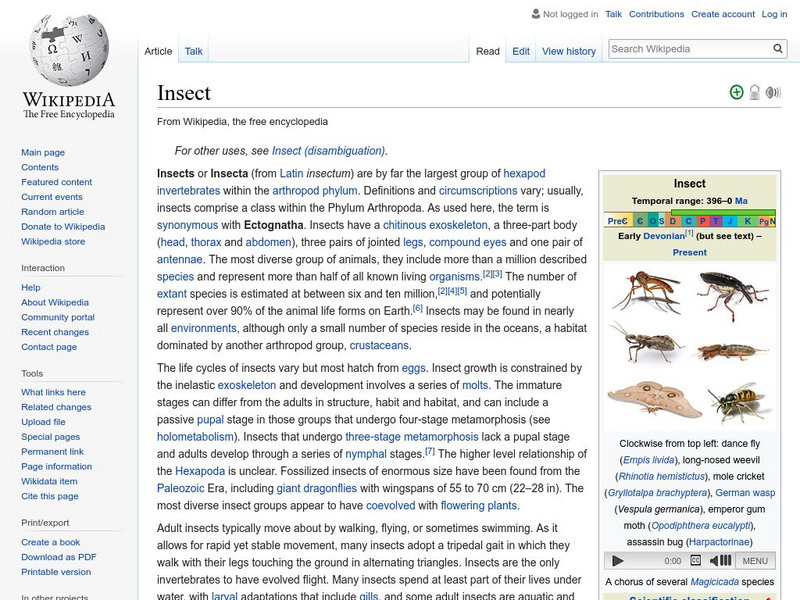The image size is (800, 600).
Task: Click the search magnifying glass icon
Action: coord(777,48)
